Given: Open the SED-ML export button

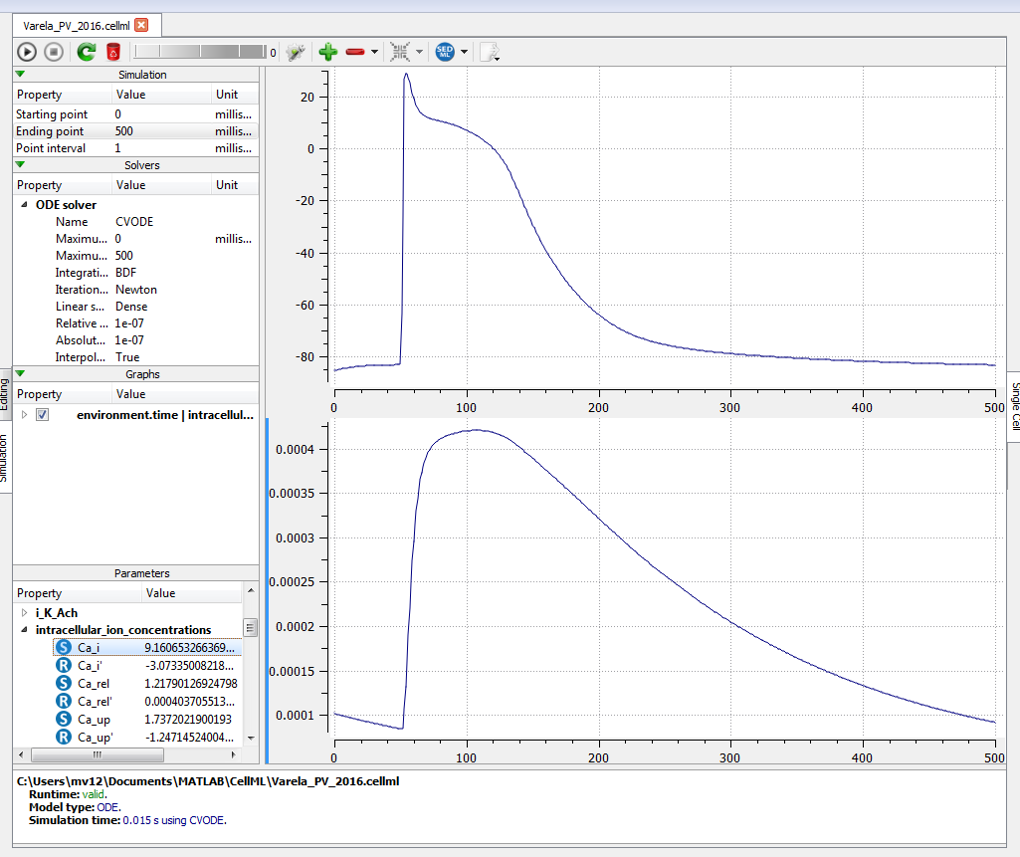Looking at the screenshot, I should pos(445,52).
